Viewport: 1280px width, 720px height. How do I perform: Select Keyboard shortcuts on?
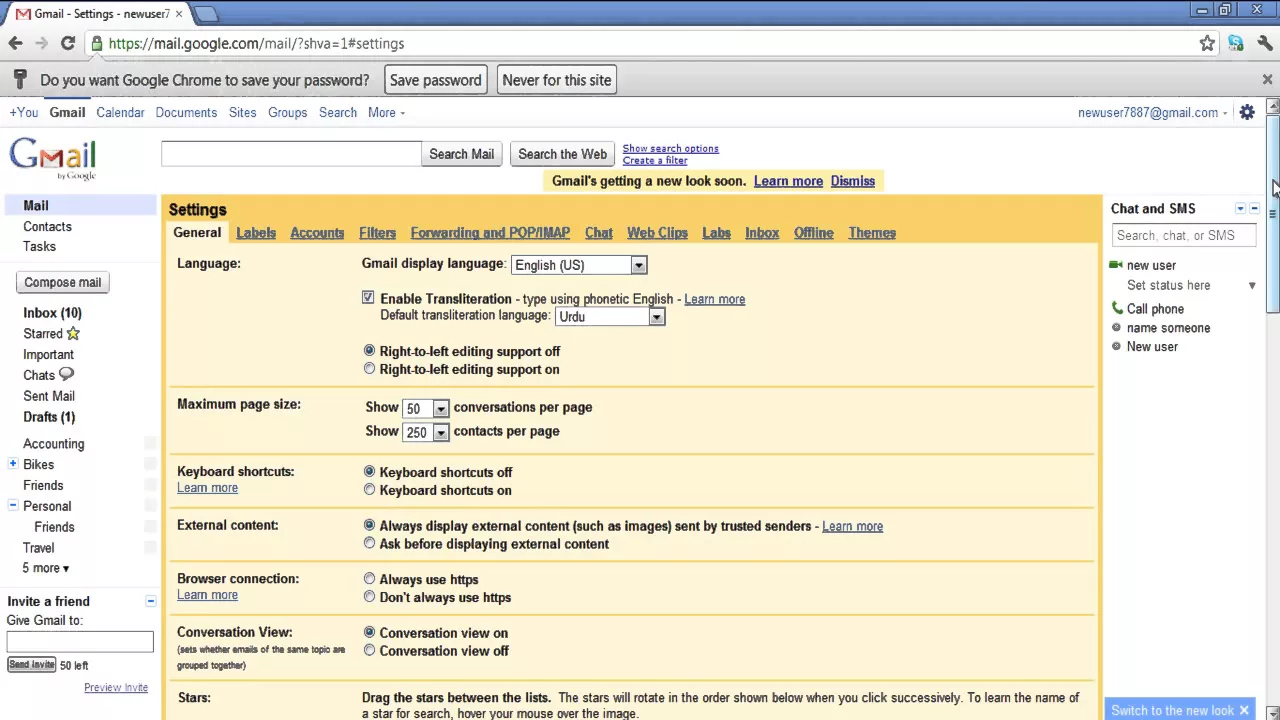pyautogui.click(x=369, y=490)
